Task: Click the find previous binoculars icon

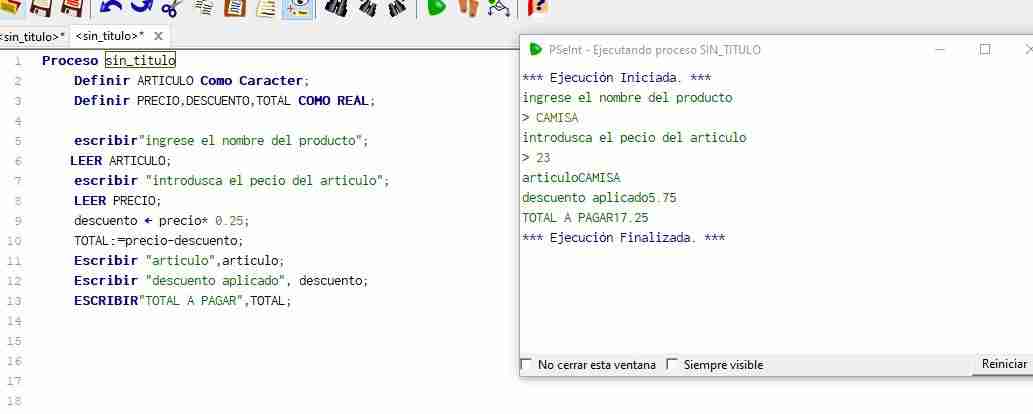Action: 367,7
